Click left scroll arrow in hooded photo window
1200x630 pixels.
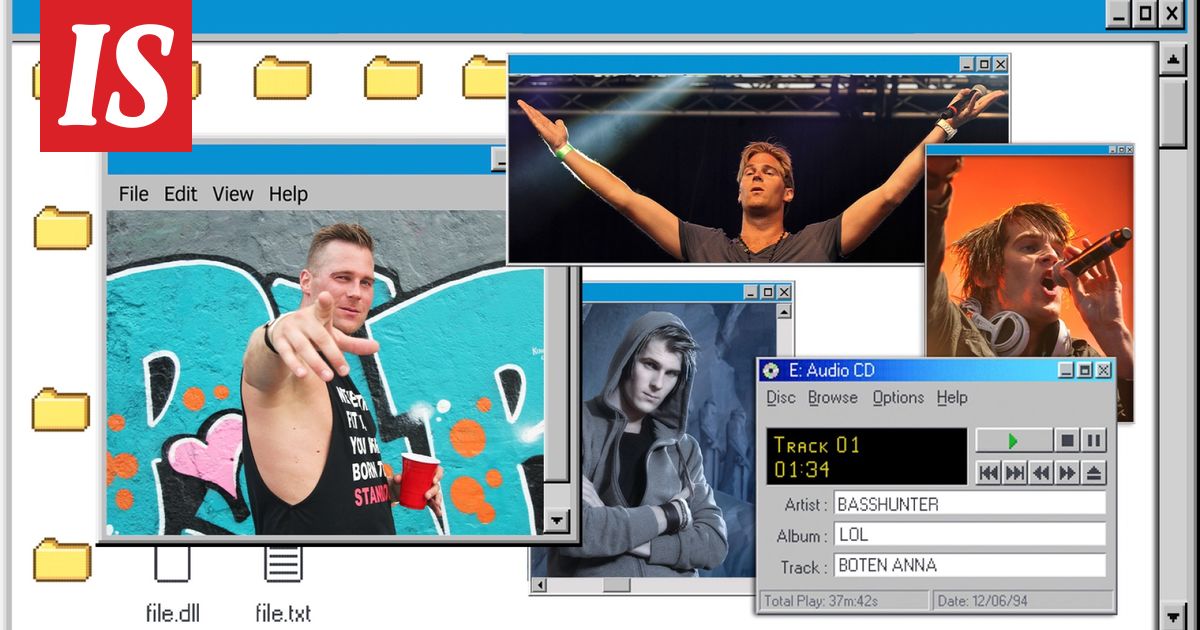click(539, 585)
